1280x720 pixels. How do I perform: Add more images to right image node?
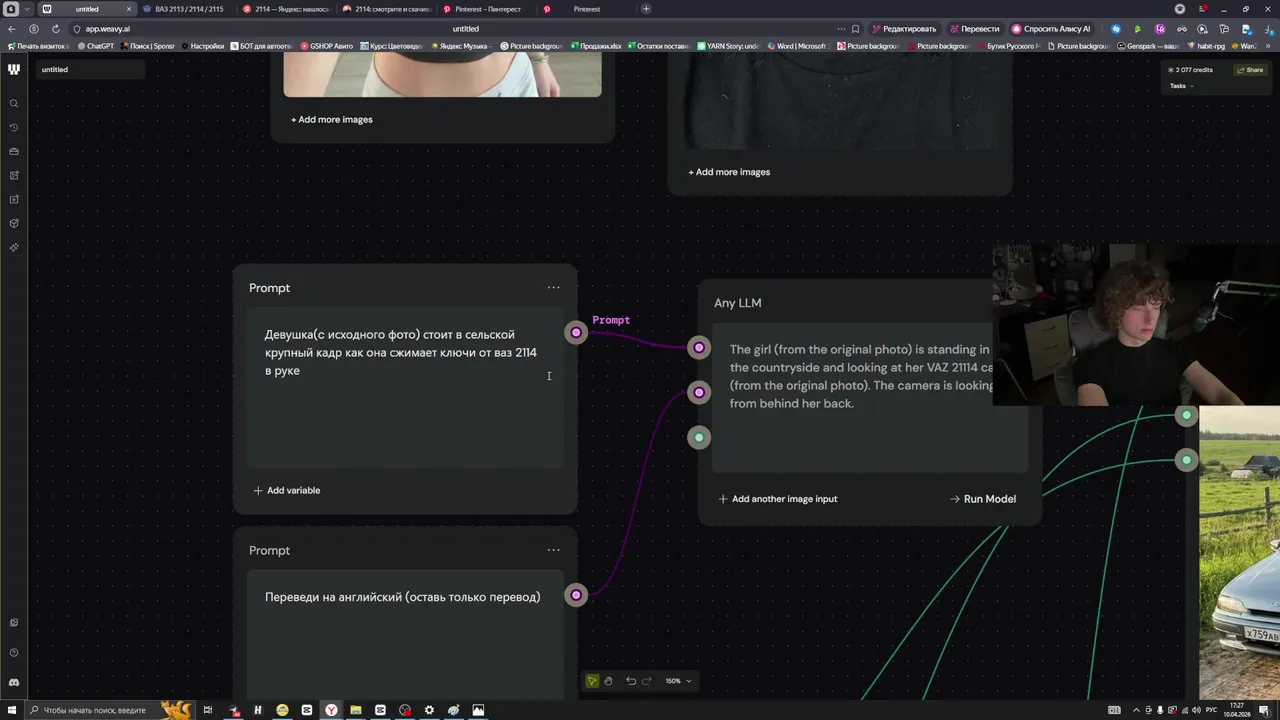coord(729,172)
